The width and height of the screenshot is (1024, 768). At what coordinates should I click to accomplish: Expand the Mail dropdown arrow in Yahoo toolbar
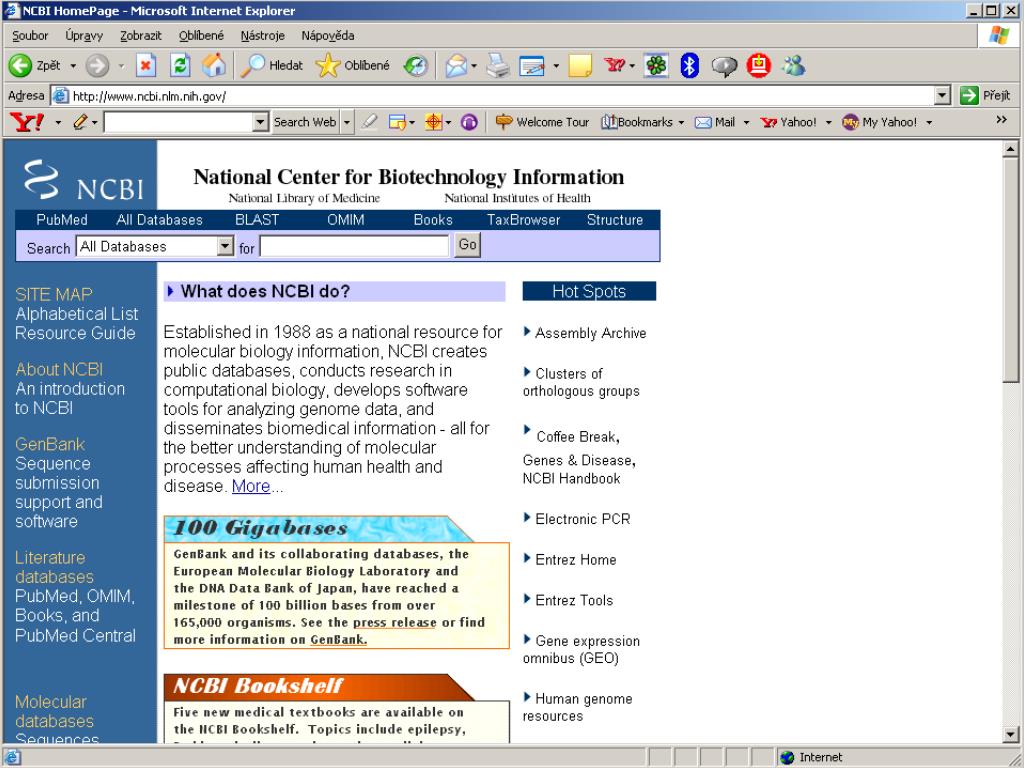point(746,122)
